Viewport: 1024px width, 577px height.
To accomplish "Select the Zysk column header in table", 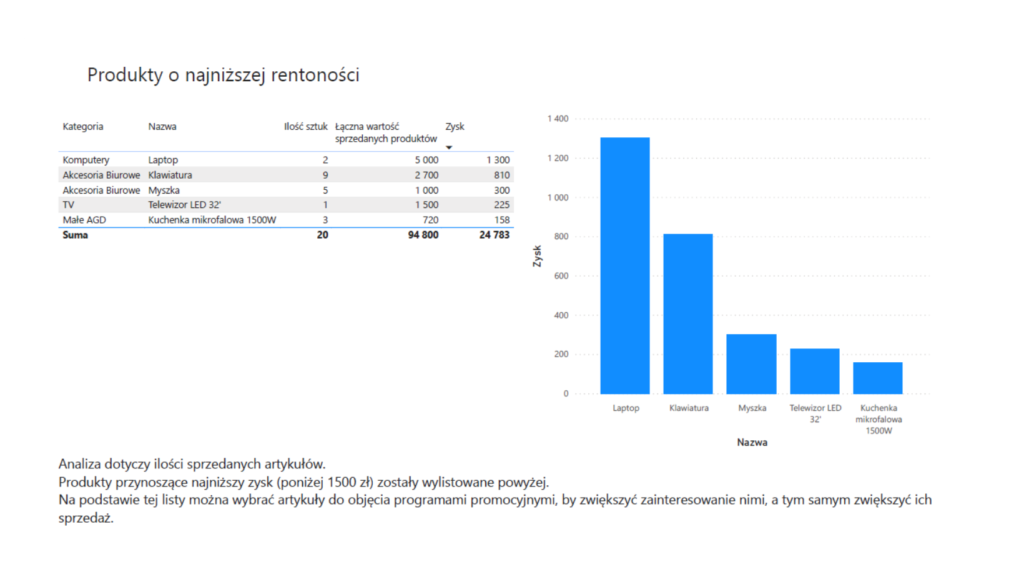I will pos(455,127).
